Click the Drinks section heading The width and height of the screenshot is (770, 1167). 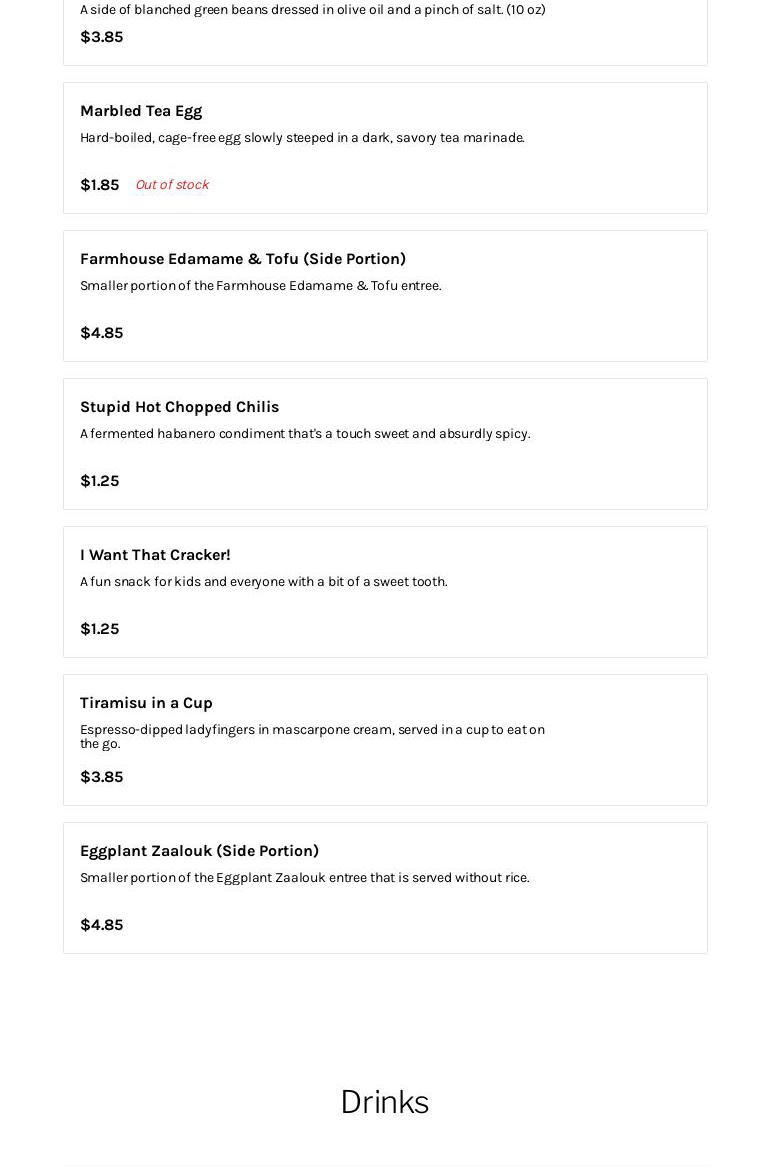pyautogui.click(x=384, y=1102)
